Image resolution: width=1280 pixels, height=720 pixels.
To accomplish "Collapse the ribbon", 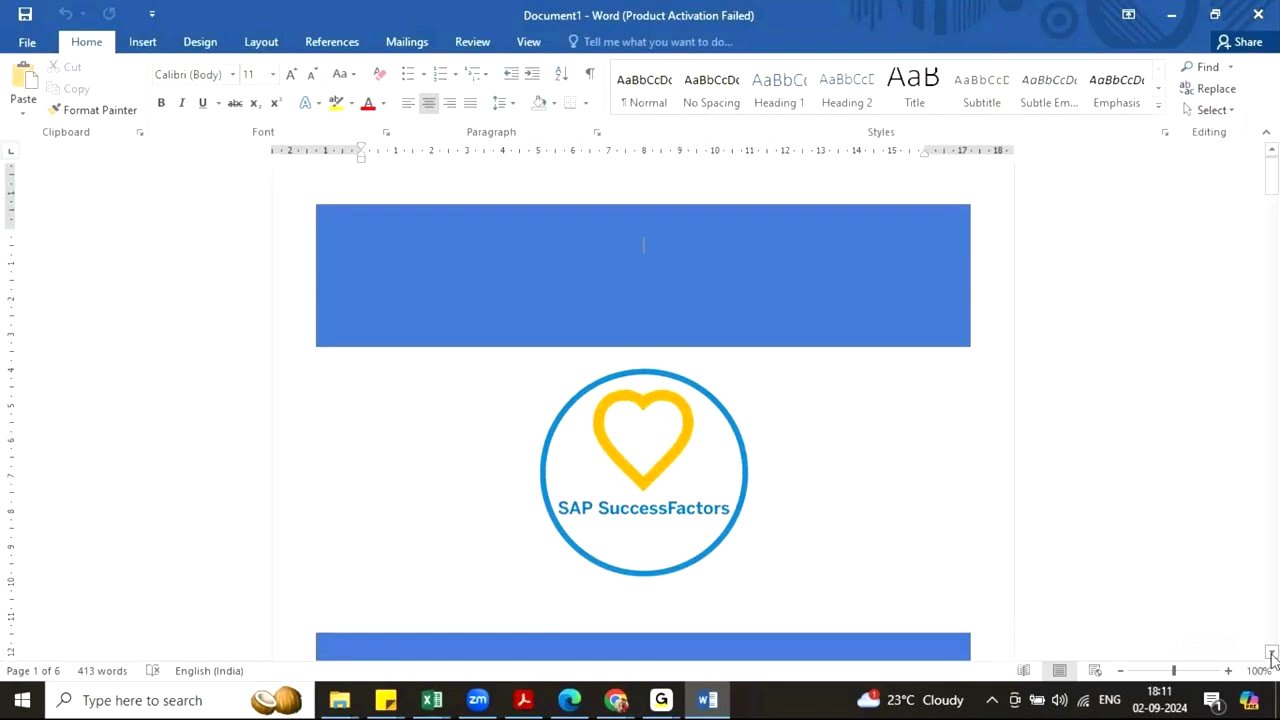I will coord(1266,132).
